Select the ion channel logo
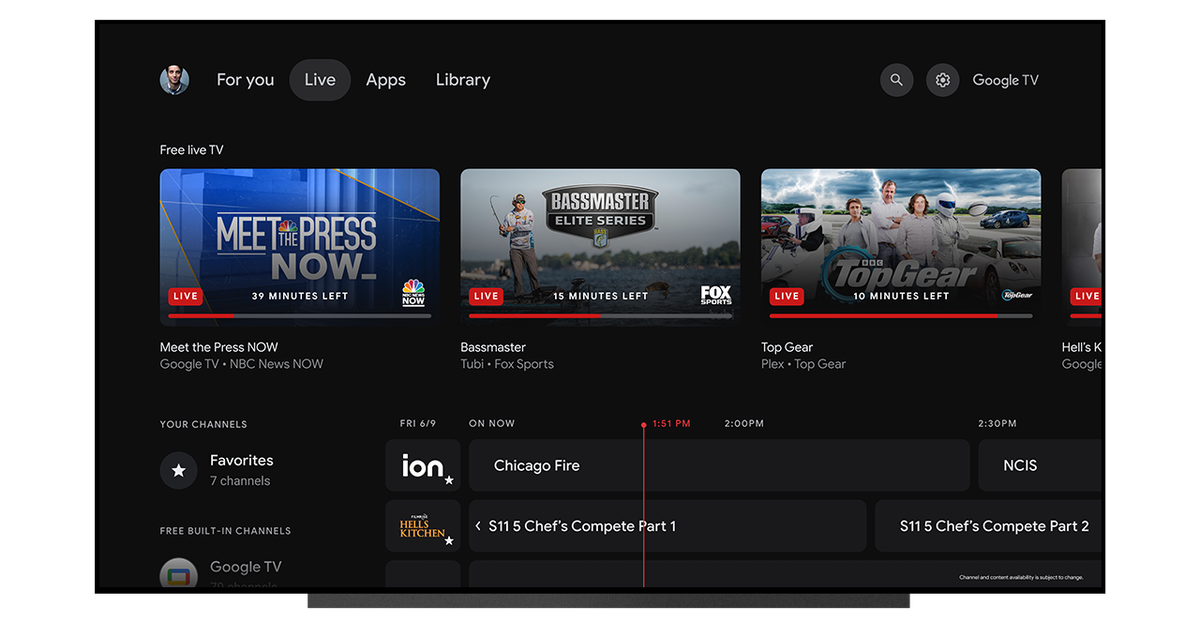The height and width of the screenshot is (628, 1200). click(422, 465)
